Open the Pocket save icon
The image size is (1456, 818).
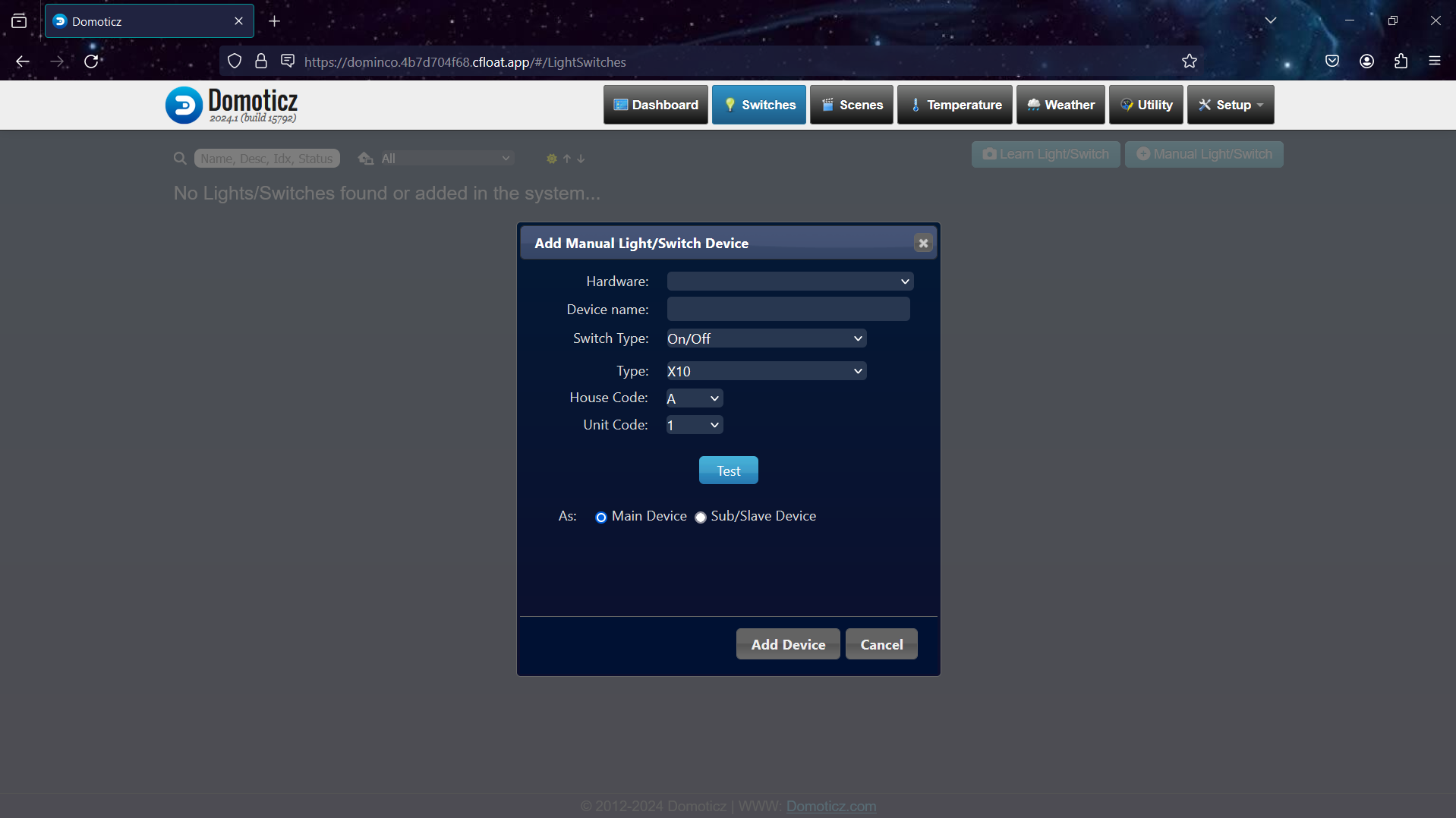click(x=1332, y=61)
